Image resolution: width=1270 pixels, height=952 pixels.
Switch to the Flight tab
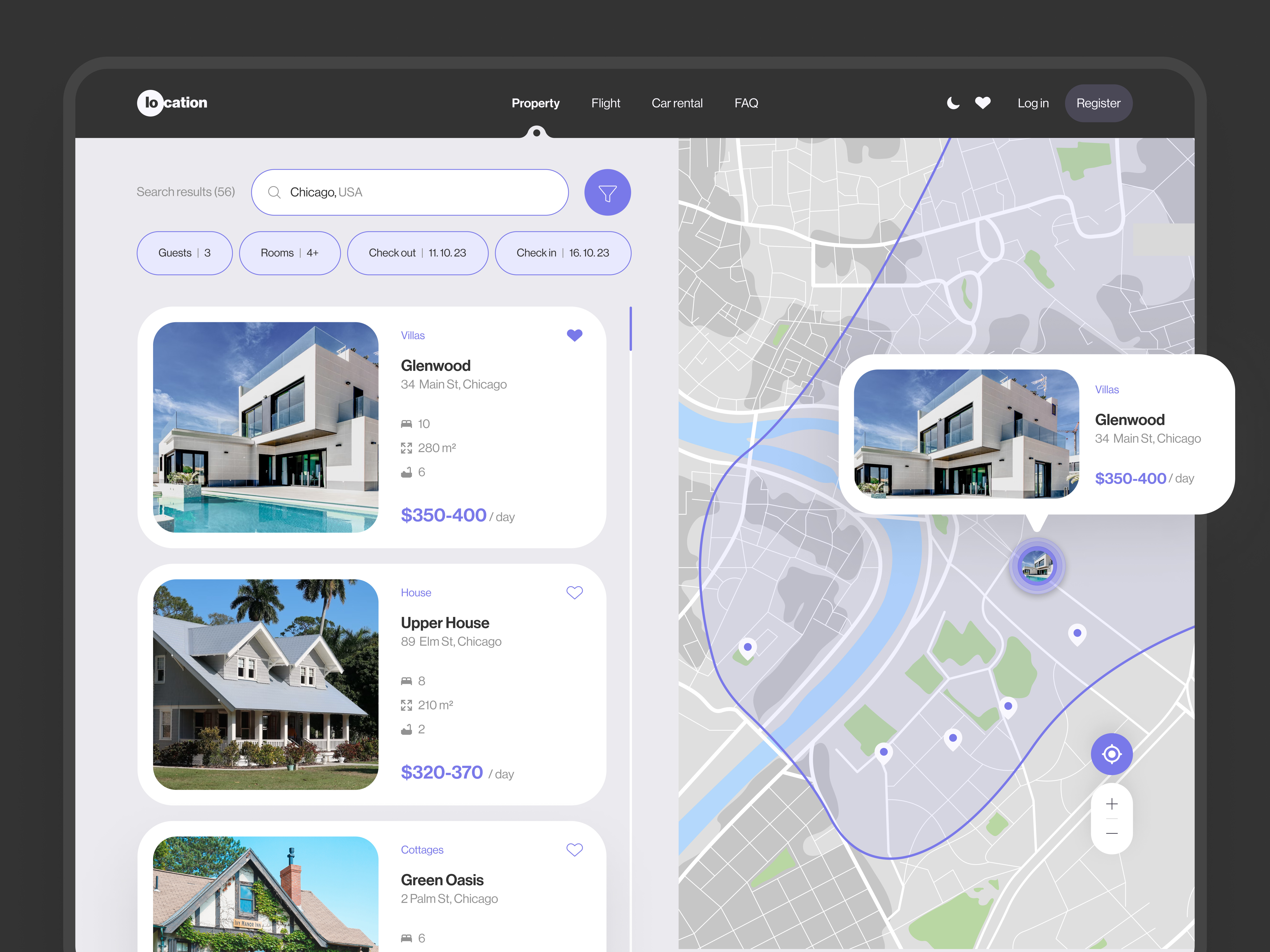pos(606,103)
